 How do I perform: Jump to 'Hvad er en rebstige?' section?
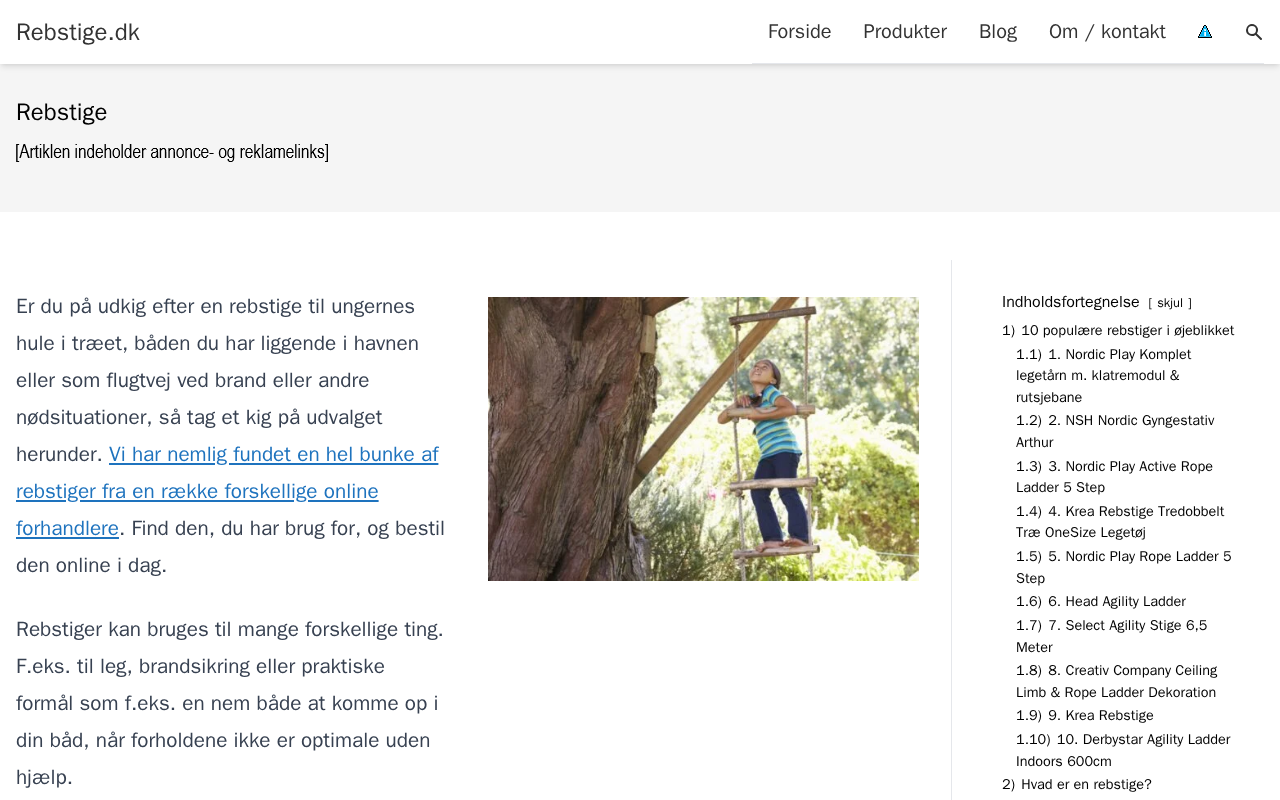[1077, 785]
